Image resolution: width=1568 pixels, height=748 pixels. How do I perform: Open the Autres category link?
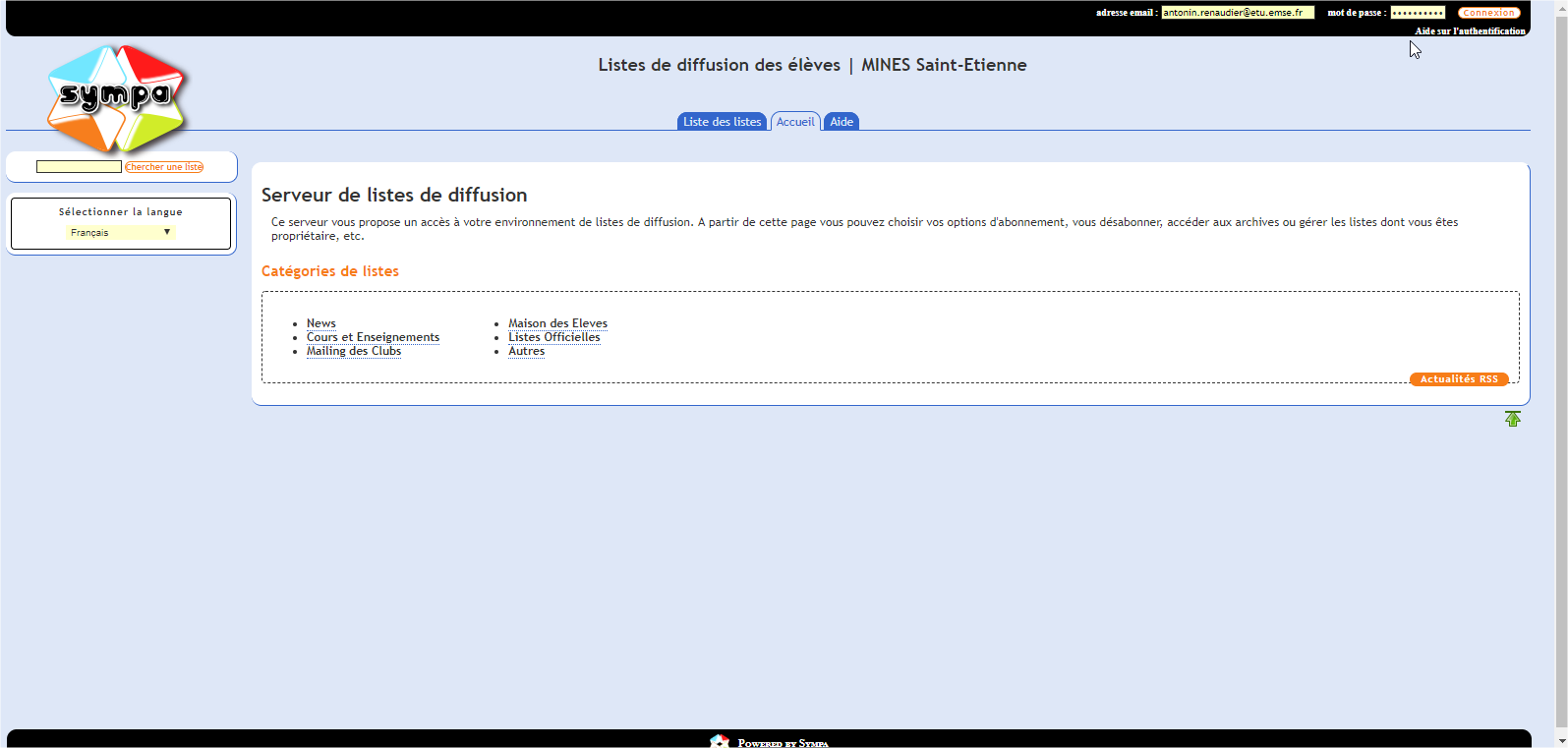pyautogui.click(x=526, y=351)
